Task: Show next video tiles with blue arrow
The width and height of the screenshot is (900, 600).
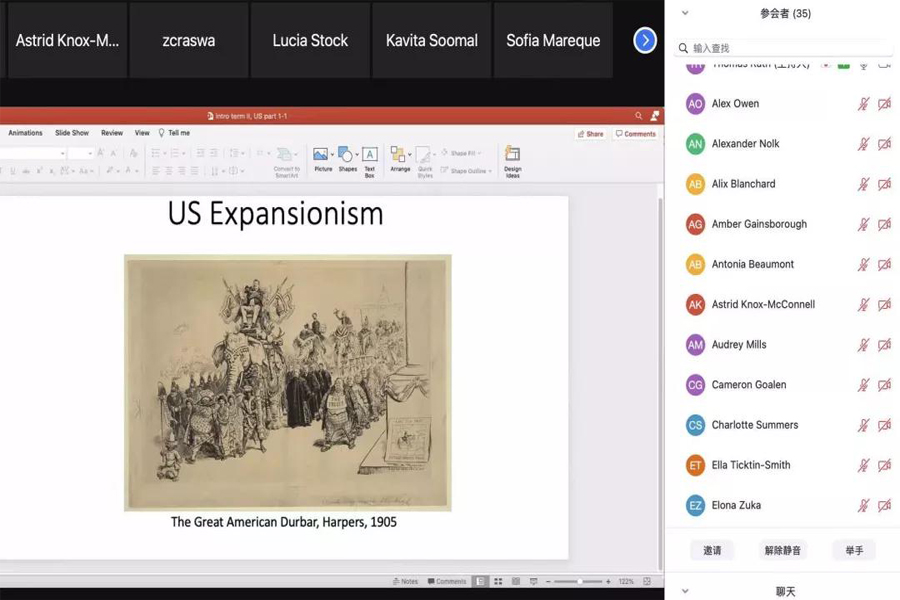Action: [645, 41]
